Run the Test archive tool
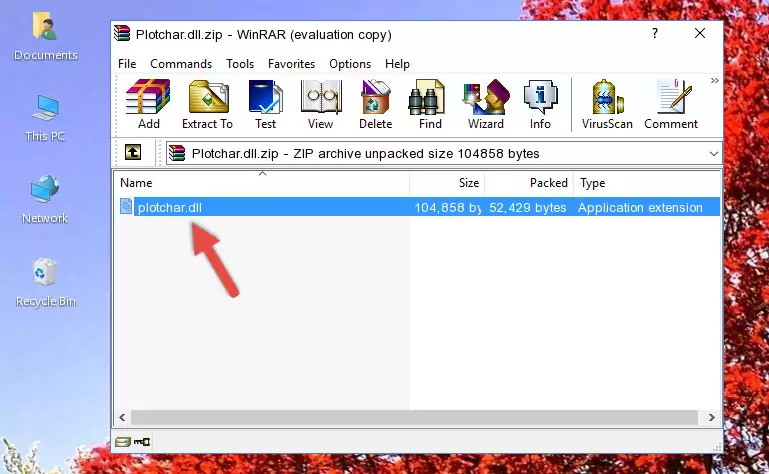The height and width of the screenshot is (474, 769). (x=265, y=104)
